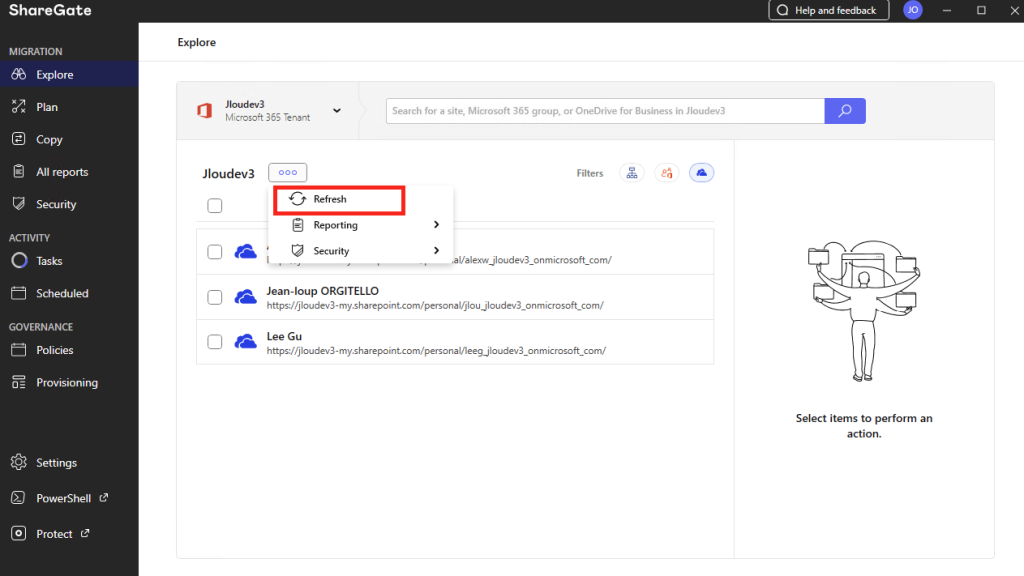
Task: Toggle the sites filter icon
Action: pyautogui.click(x=632, y=173)
